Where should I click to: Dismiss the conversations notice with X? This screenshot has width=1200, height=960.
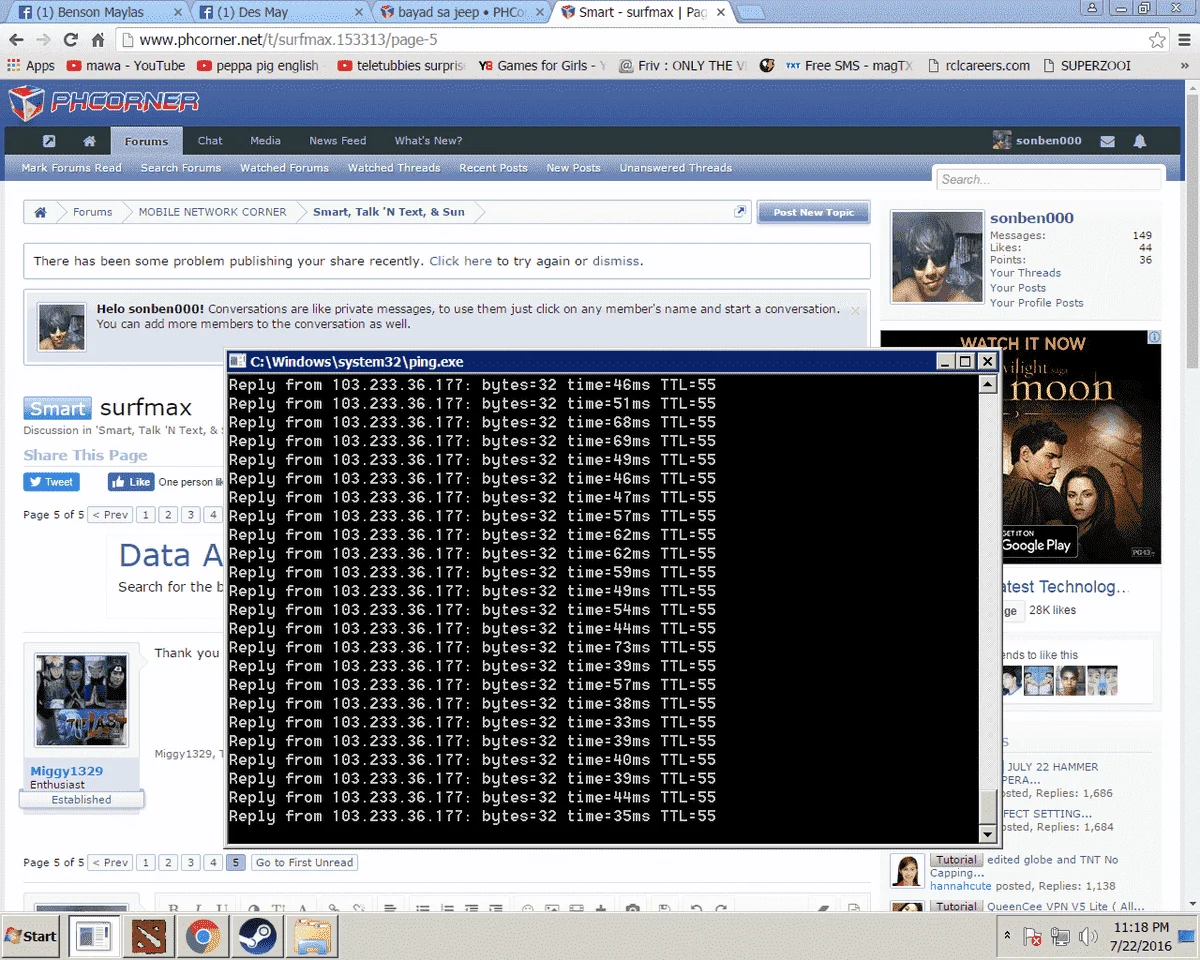pyautogui.click(x=855, y=311)
